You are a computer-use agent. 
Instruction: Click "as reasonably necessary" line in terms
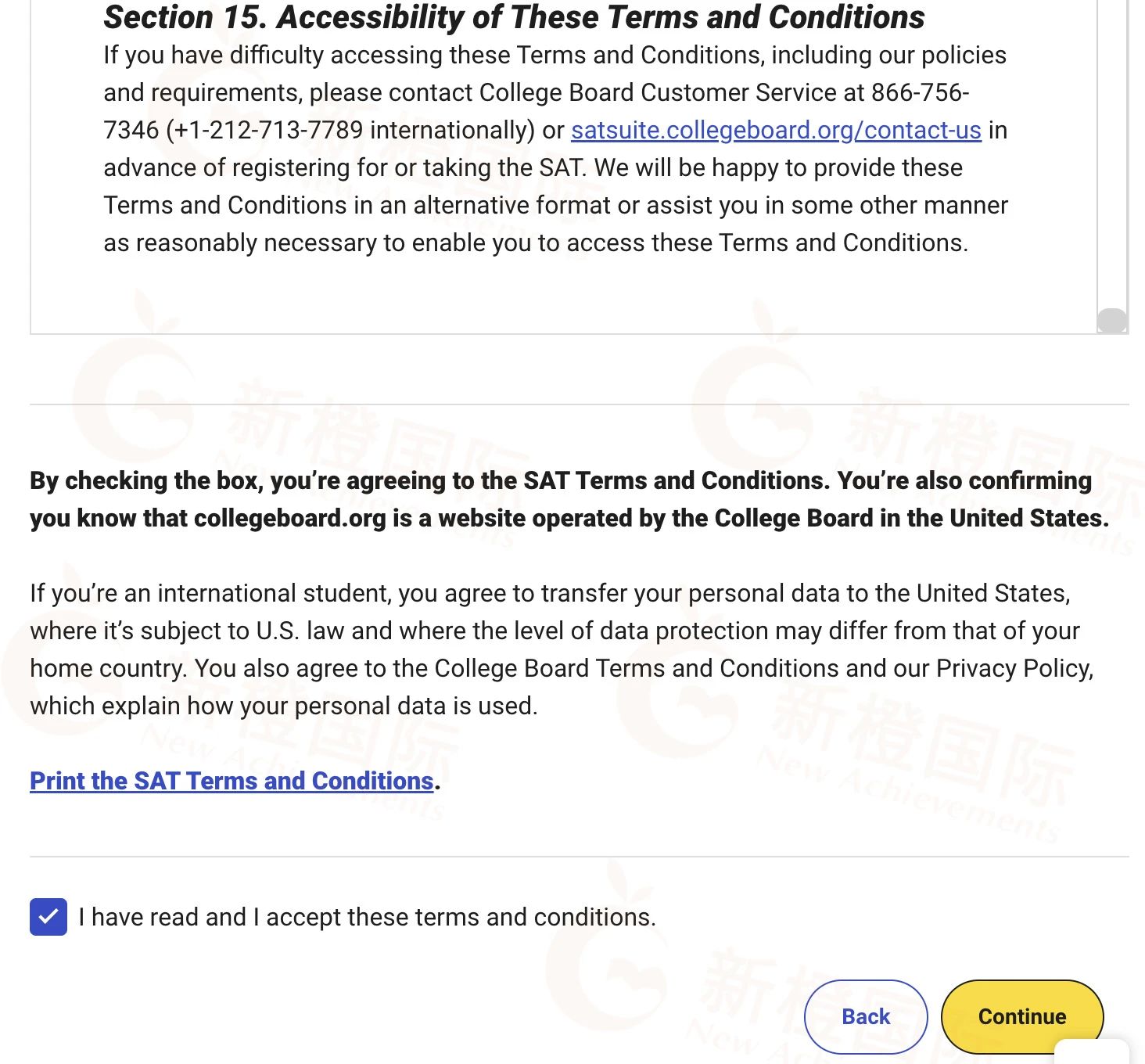[x=535, y=243]
